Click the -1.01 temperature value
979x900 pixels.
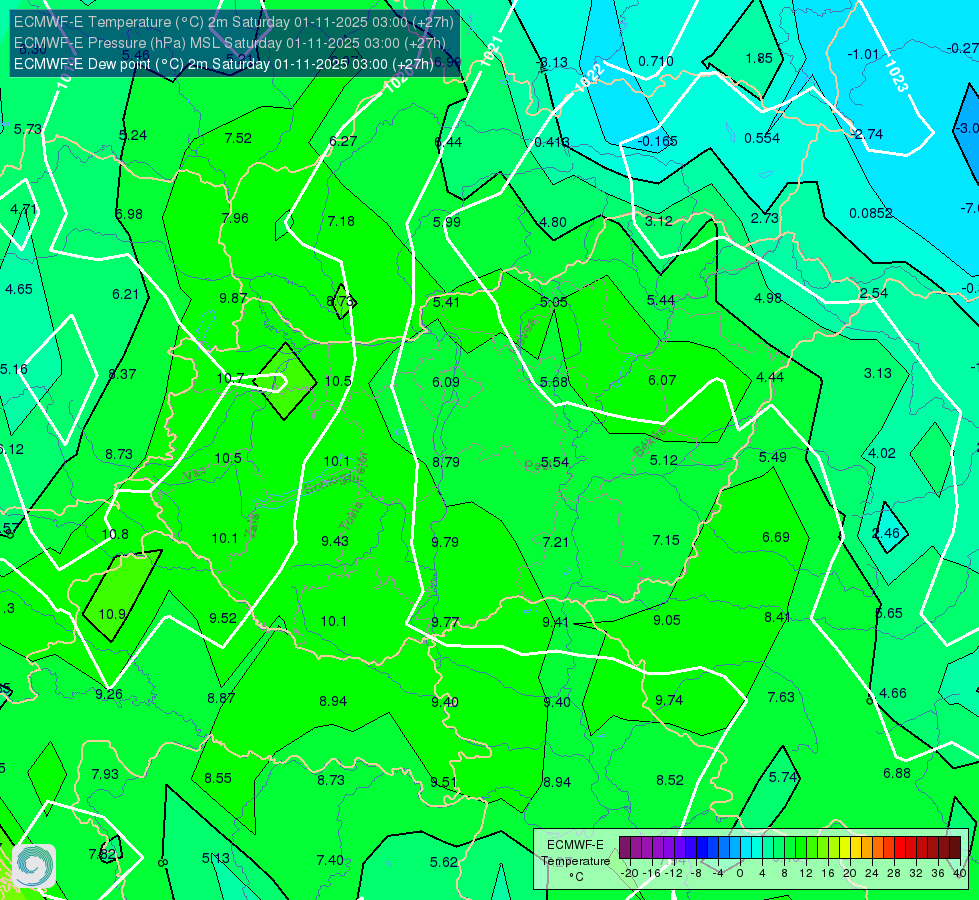(863, 54)
